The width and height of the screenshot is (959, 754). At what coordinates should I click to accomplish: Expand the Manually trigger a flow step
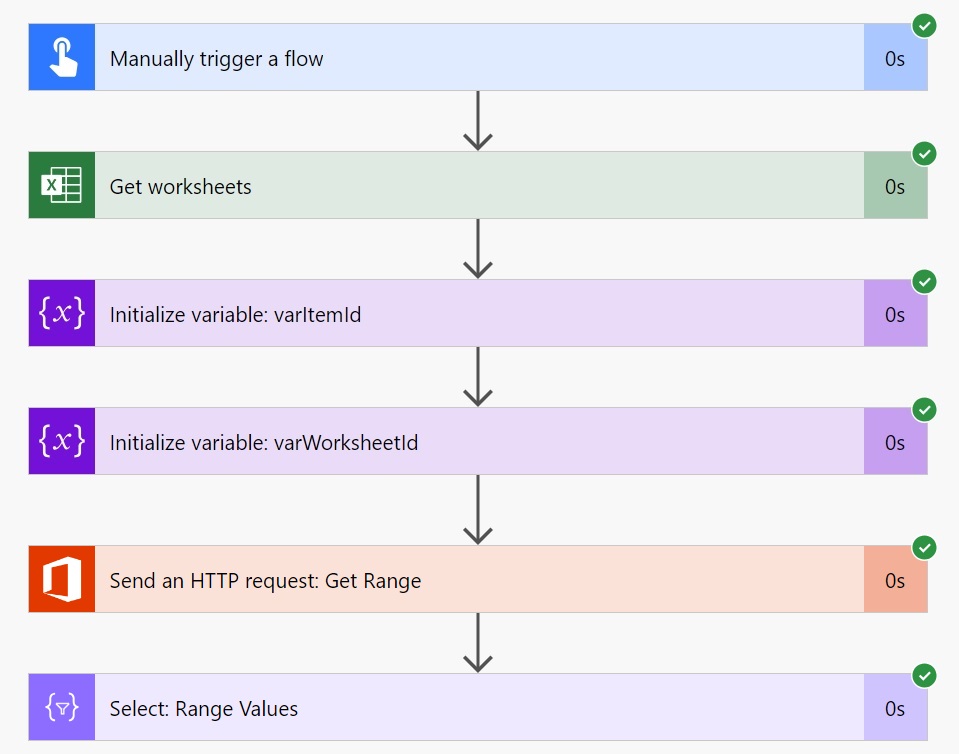tap(479, 57)
